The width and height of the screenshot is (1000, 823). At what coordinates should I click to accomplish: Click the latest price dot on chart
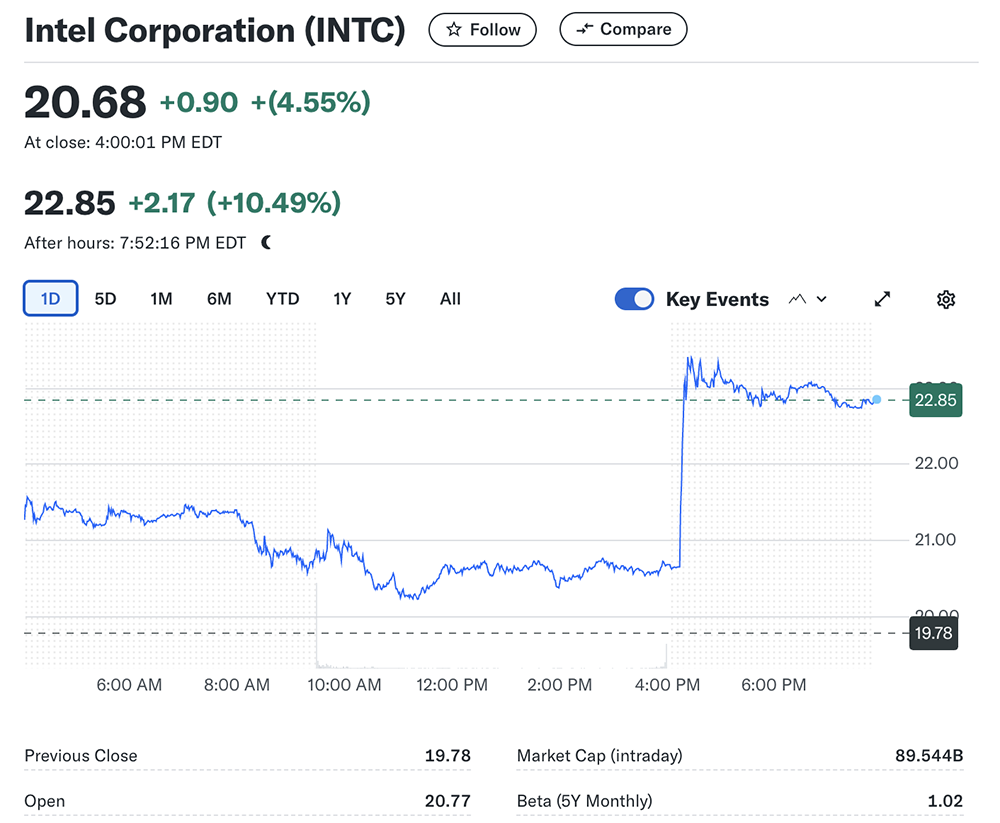point(877,400)
